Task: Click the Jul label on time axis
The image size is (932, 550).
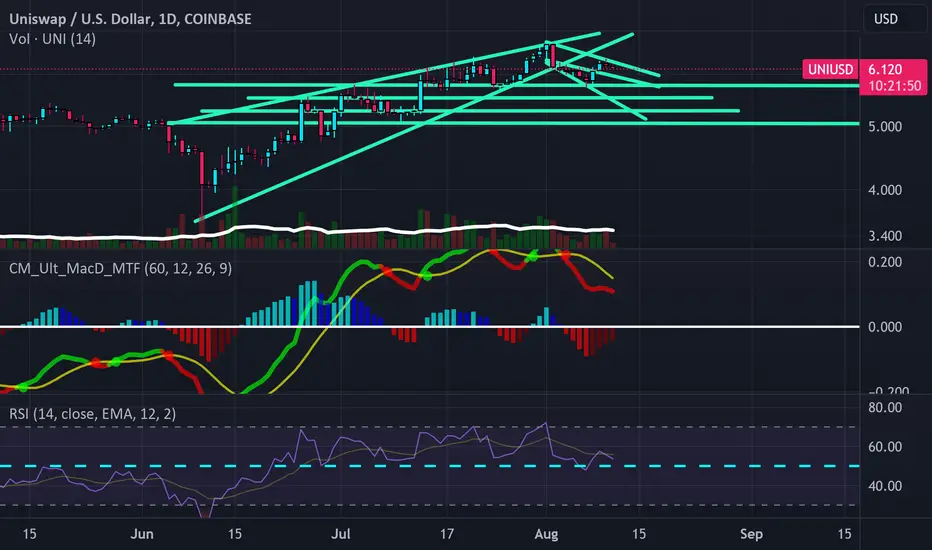Action: [341, 534]
